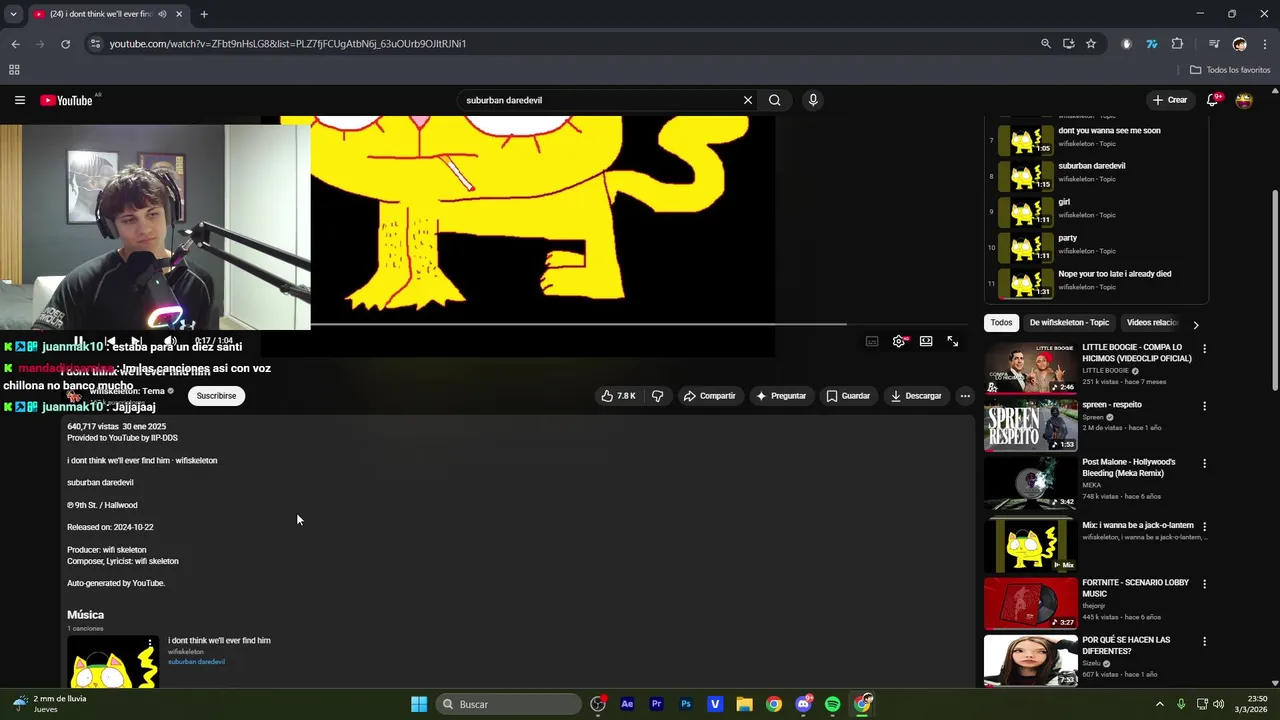The image size is (1280, 720).
Task: Install app icon in address bar
Action: (1069, 44)
